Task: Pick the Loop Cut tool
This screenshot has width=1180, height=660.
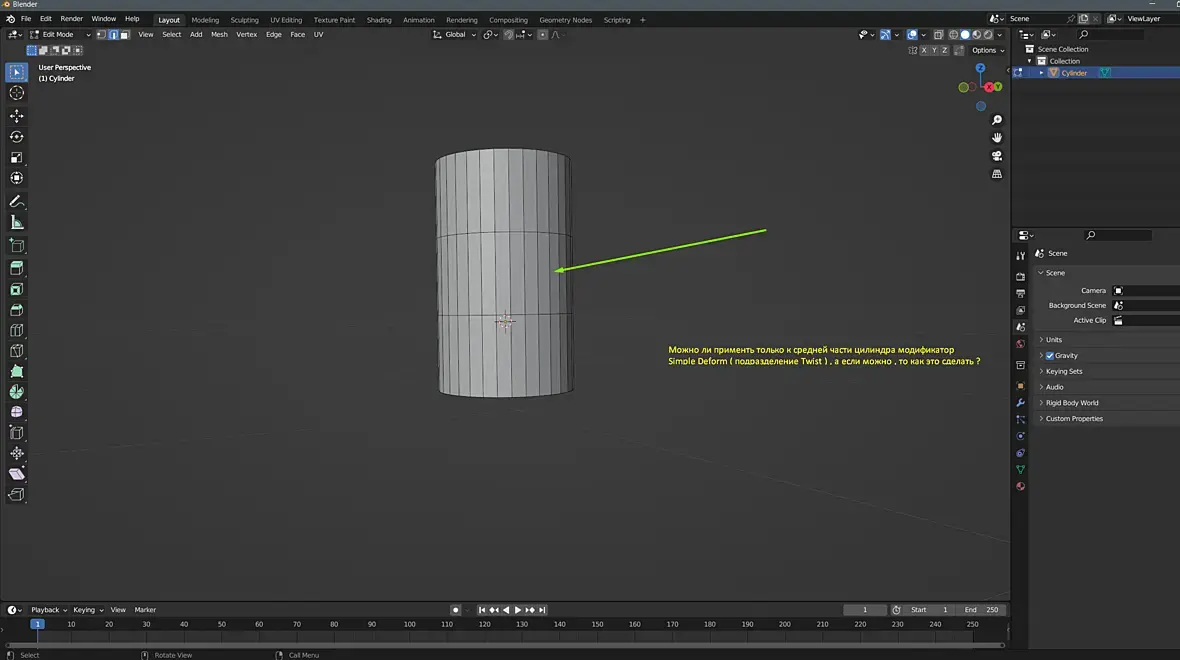Action: point(17,330)
